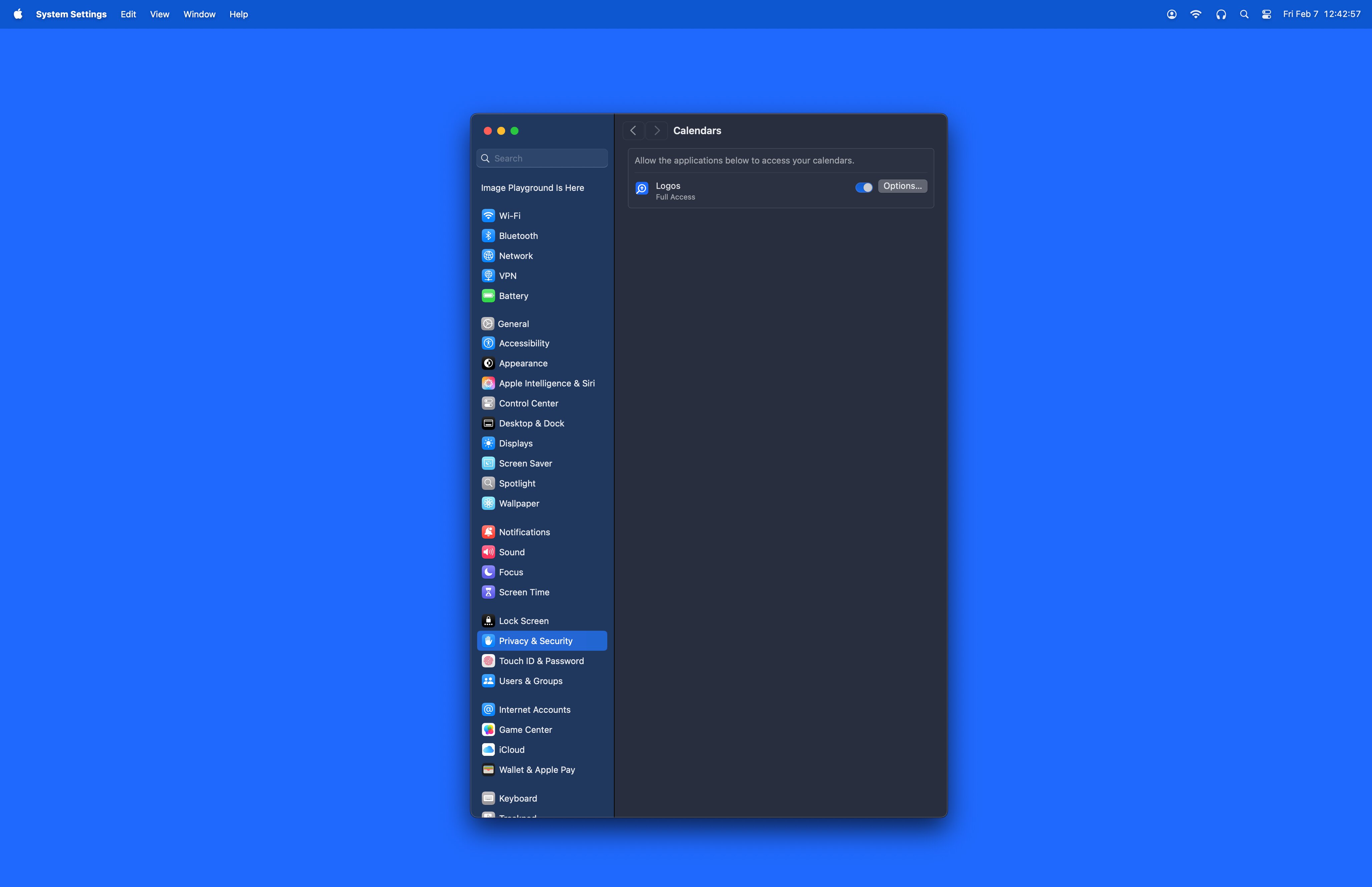Viewport: 1372px width, 887px height.
Task: Click Wi-Fi status icon in menu bar
Action: pos(1196,14)
